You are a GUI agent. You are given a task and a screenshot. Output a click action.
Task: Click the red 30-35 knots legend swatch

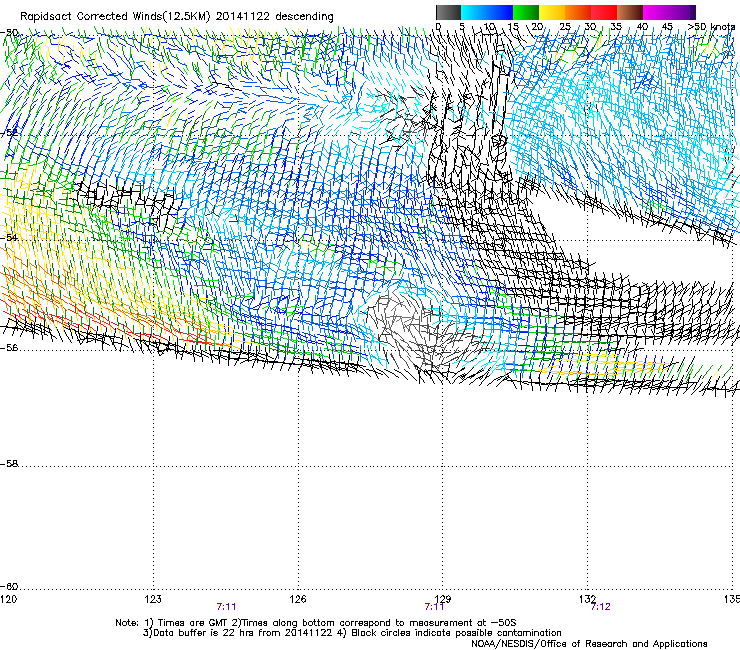[604, 12]
